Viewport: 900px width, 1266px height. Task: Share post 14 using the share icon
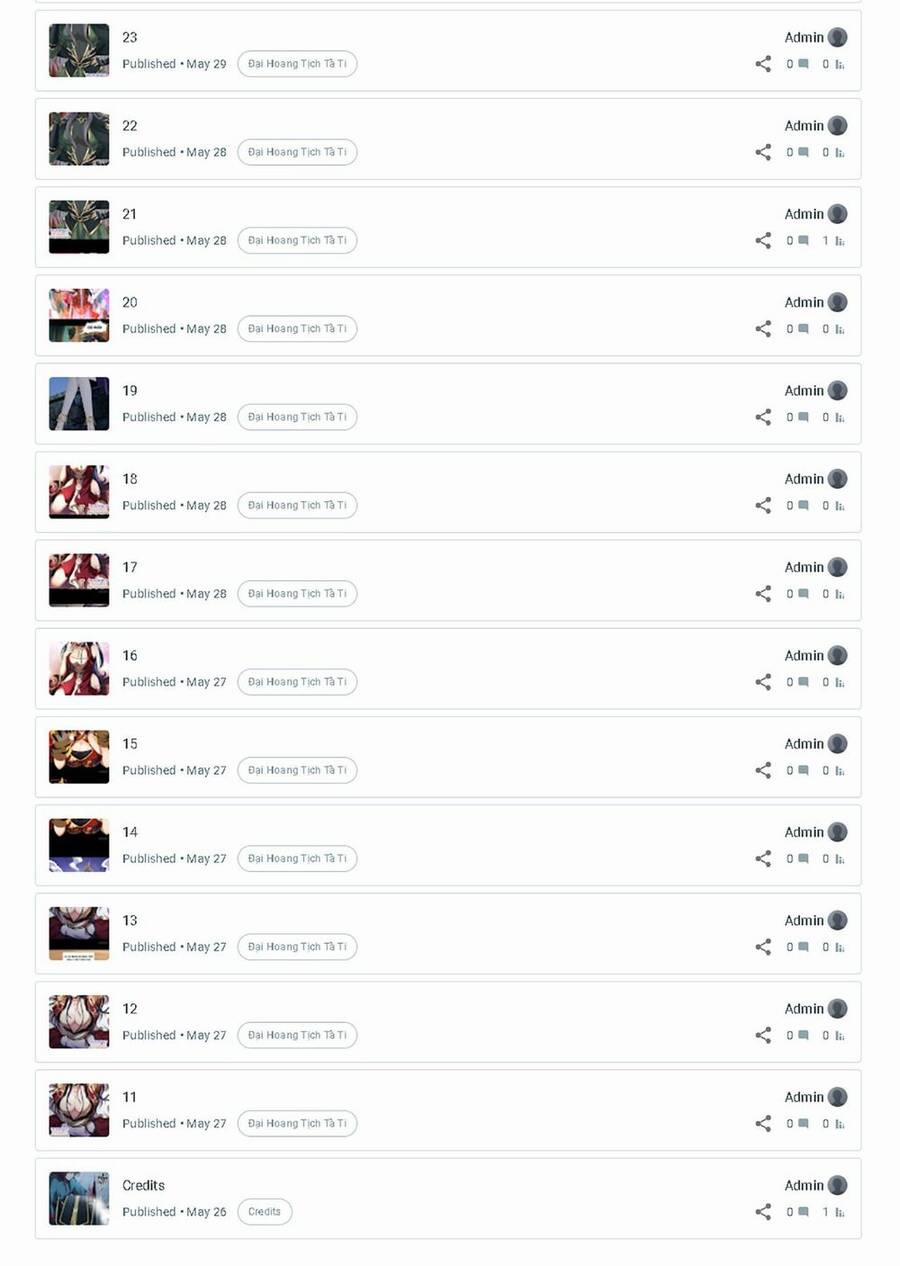click(x=763, y=859)
